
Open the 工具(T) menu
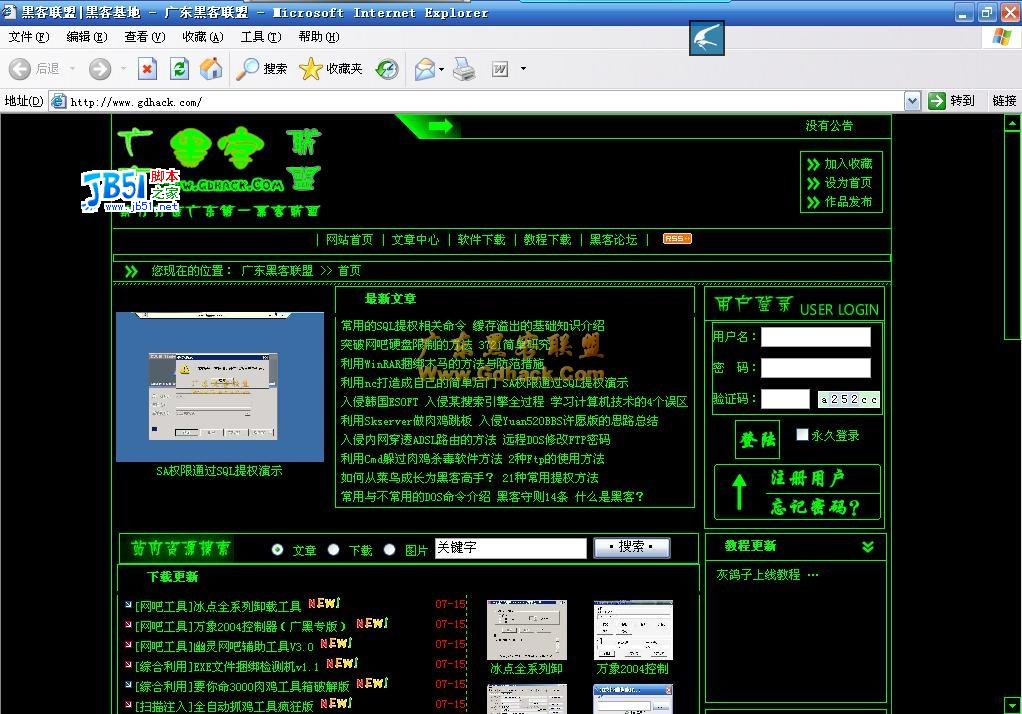tap(260, 37)
